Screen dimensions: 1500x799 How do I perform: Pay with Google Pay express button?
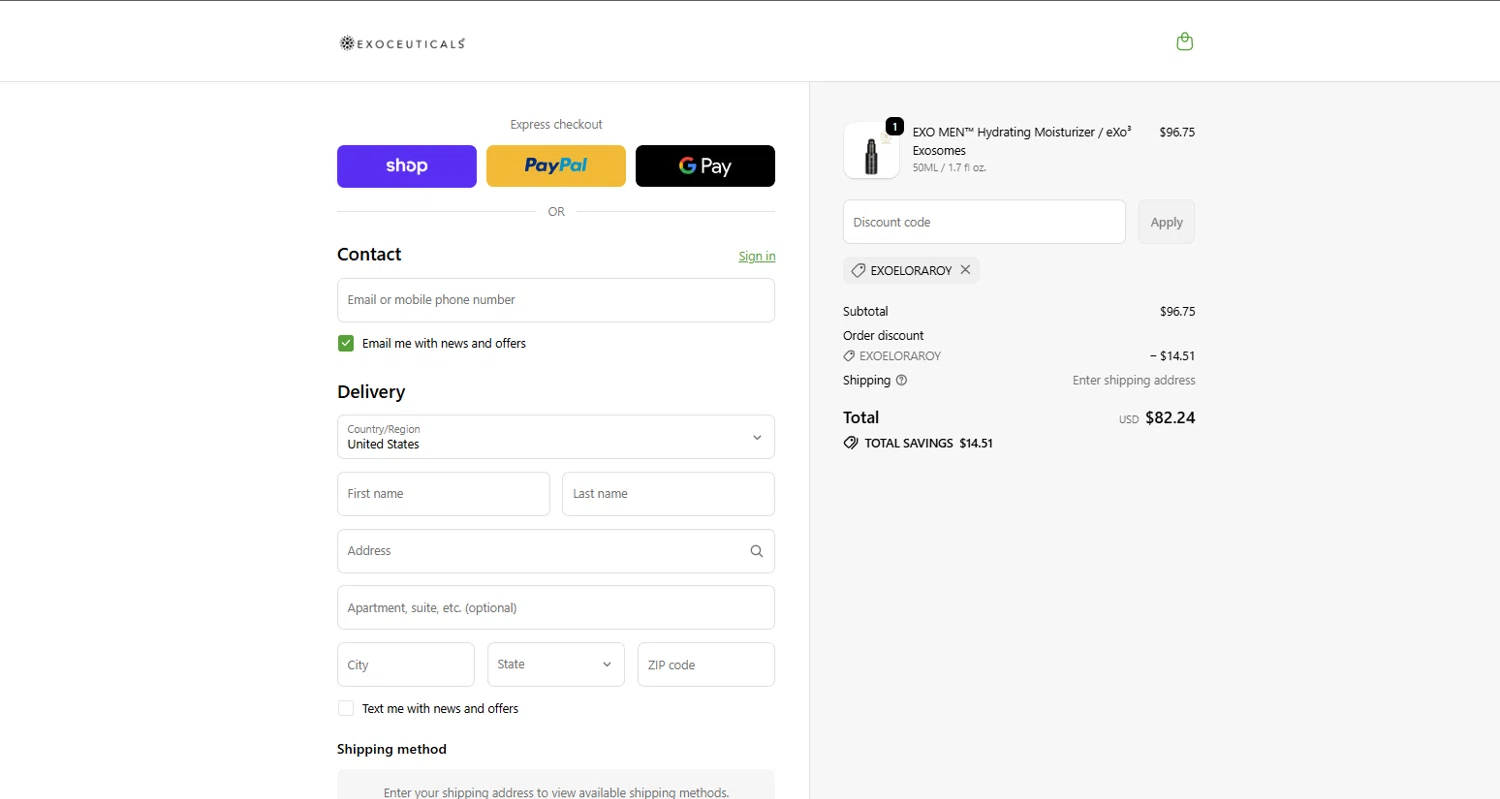[x=705, y=166]
